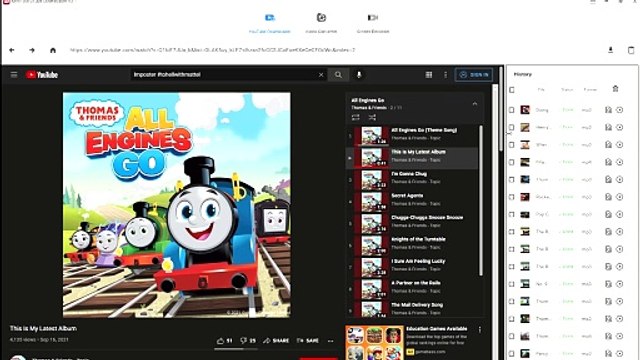The image size is (640, 360).
Task: Check the box for the No S history row
Action: click(512, 284)
